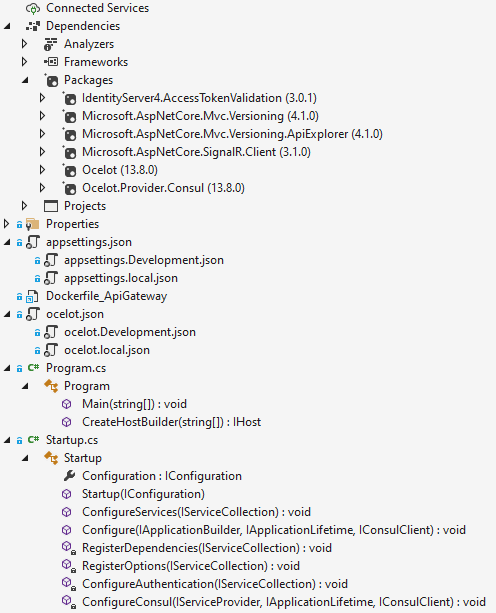Click the method icon beside RegisterOptions

click(68, 566)
